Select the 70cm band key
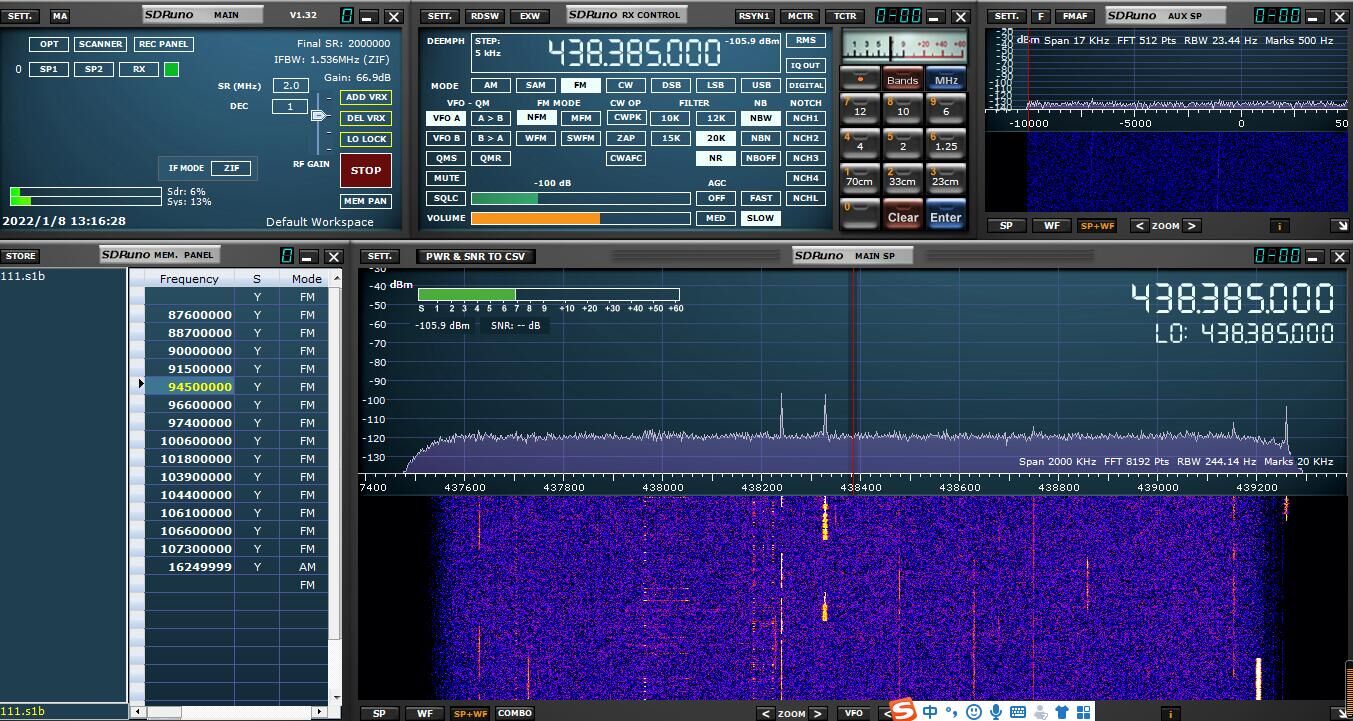Screen dimensions: 1353x721 859,179
